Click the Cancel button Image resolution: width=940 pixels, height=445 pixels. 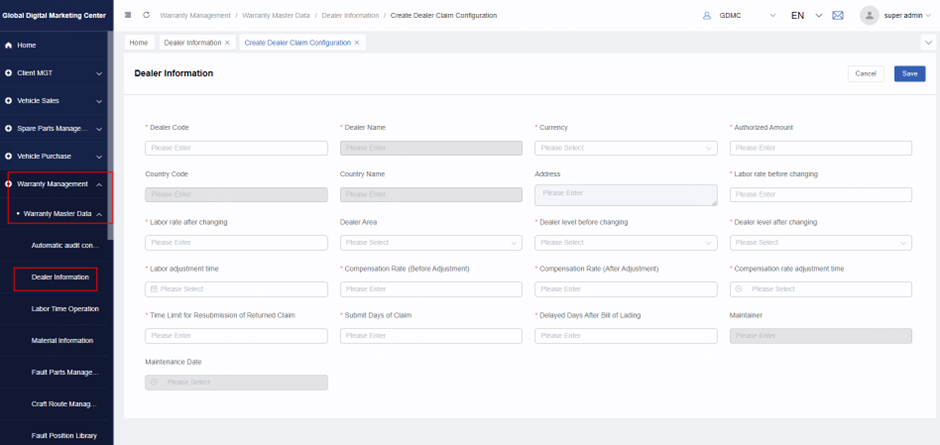[866, 74]
